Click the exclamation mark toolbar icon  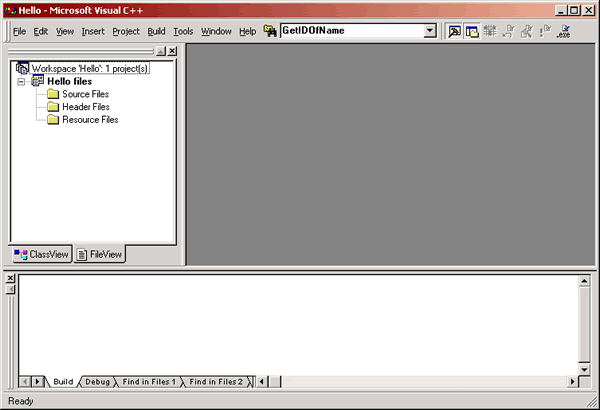tap(545, 31)
